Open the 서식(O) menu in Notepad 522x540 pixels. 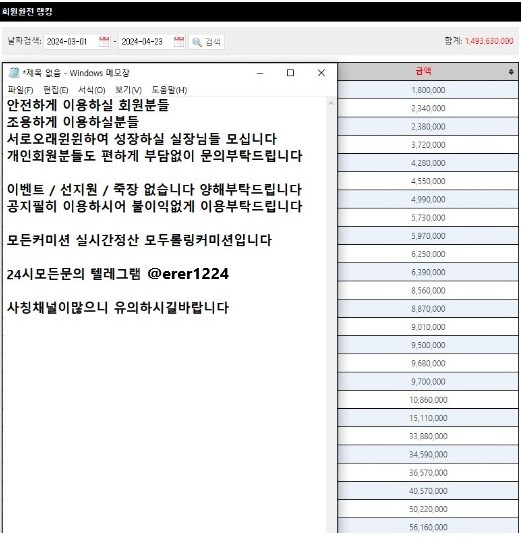[91, 90]
